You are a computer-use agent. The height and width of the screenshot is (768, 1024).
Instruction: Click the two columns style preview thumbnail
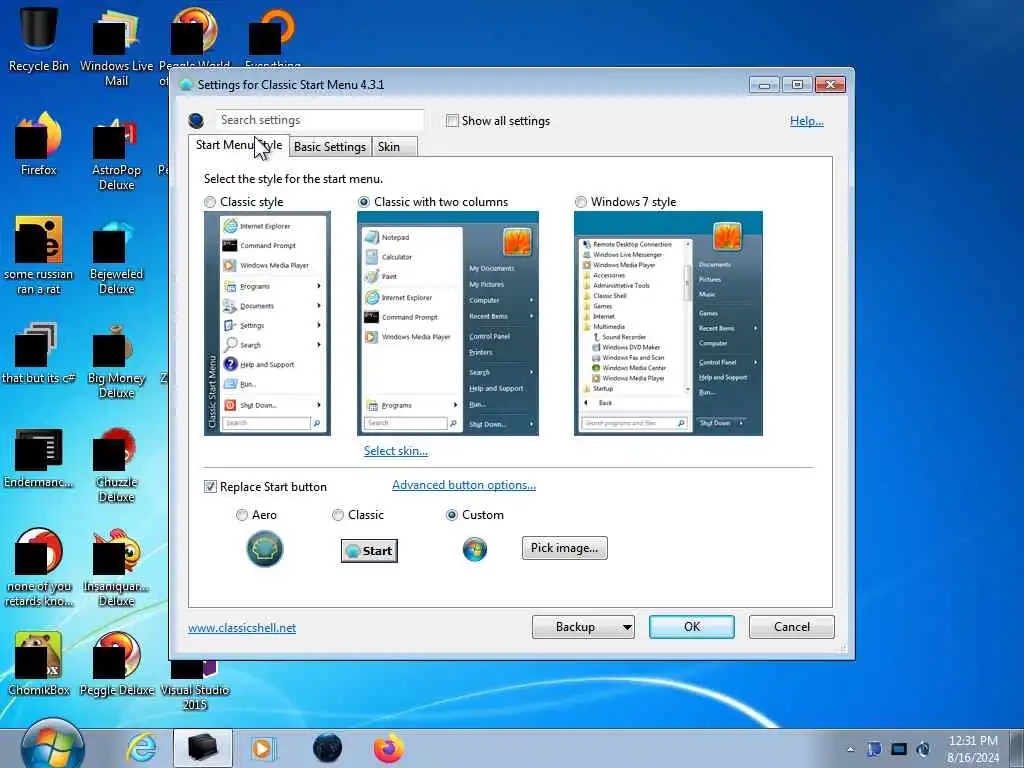tap(448, 323)
